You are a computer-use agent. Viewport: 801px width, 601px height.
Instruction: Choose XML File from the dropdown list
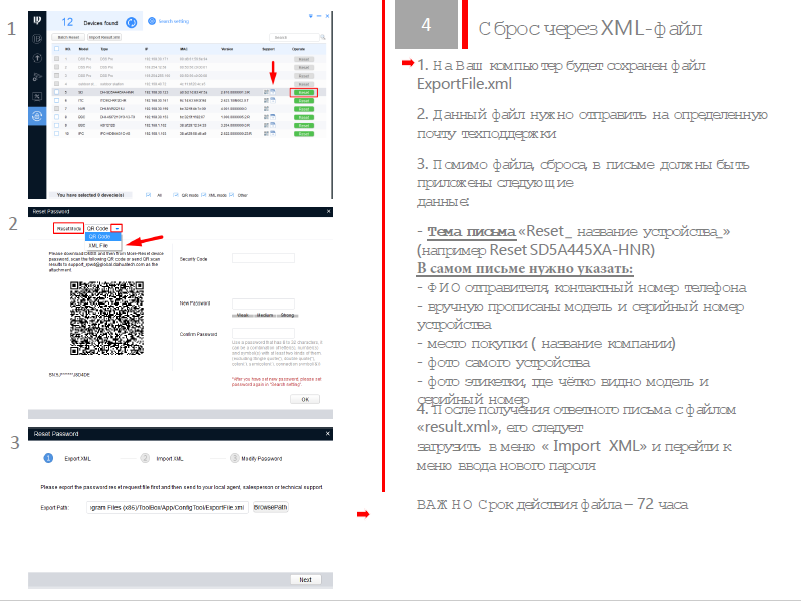pos(99,244)
